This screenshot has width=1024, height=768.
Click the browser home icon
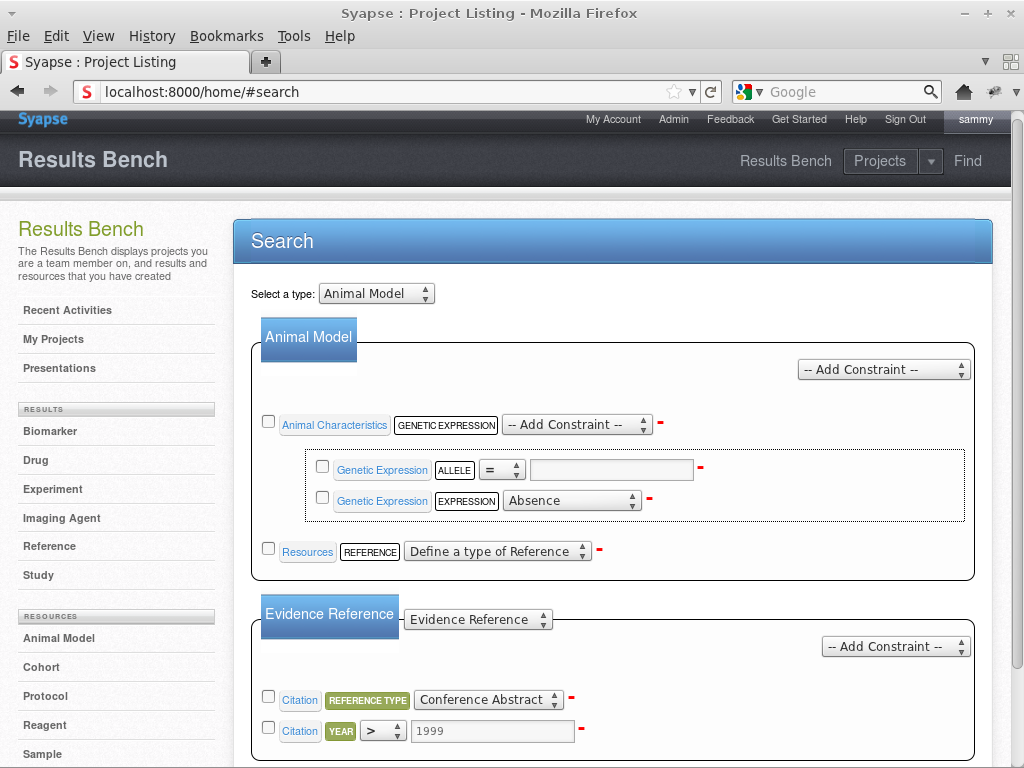click(x=964, y=92)
